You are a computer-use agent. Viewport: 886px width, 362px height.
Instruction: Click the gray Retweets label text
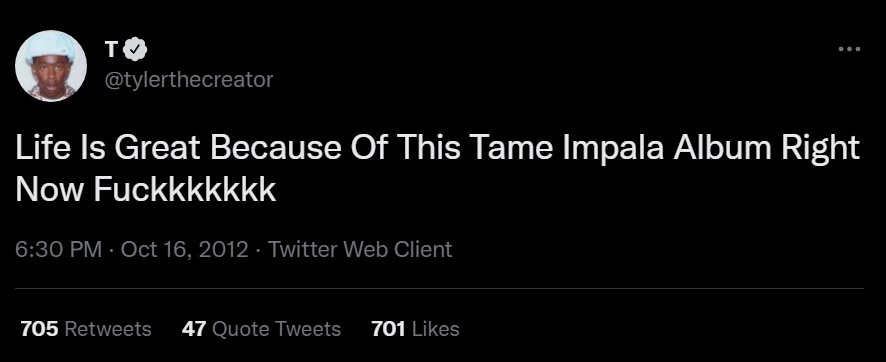point(108,329)
